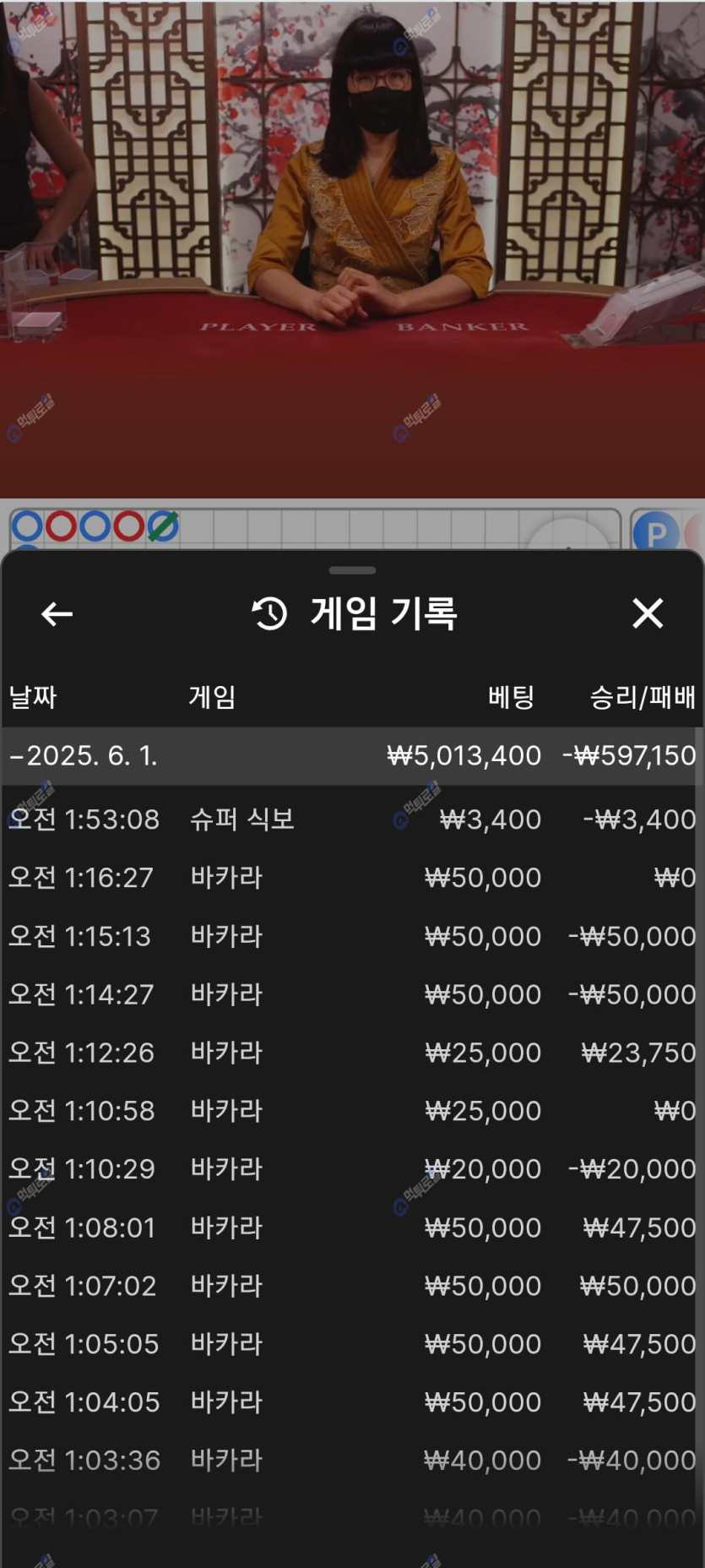This screenshot has width=705, height=1568.
Task: Tap the back arrow in game history
Action: point(57,614)
